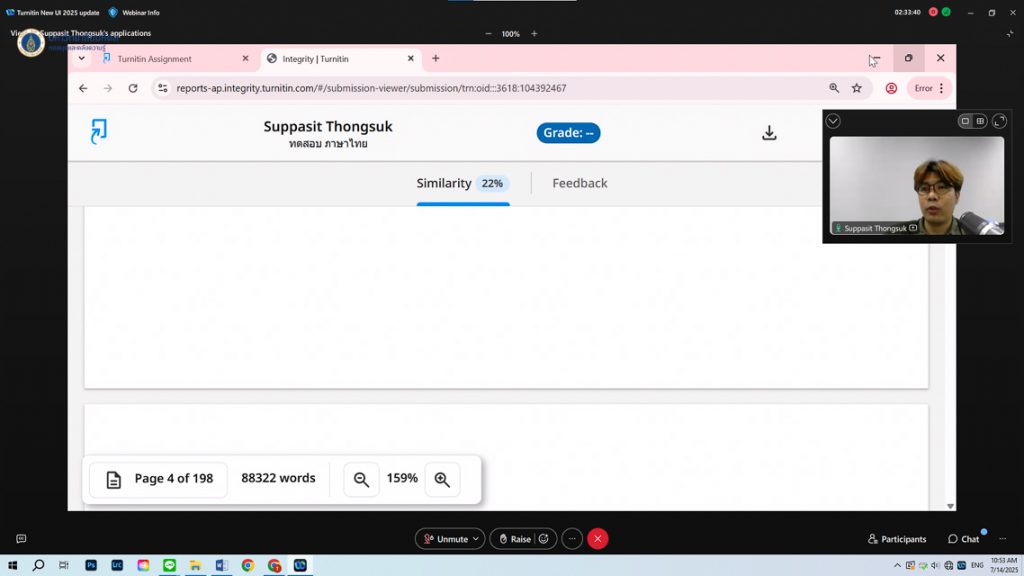Leave the webinar with red X button
1024x576 pixels.
pos(598,539)
